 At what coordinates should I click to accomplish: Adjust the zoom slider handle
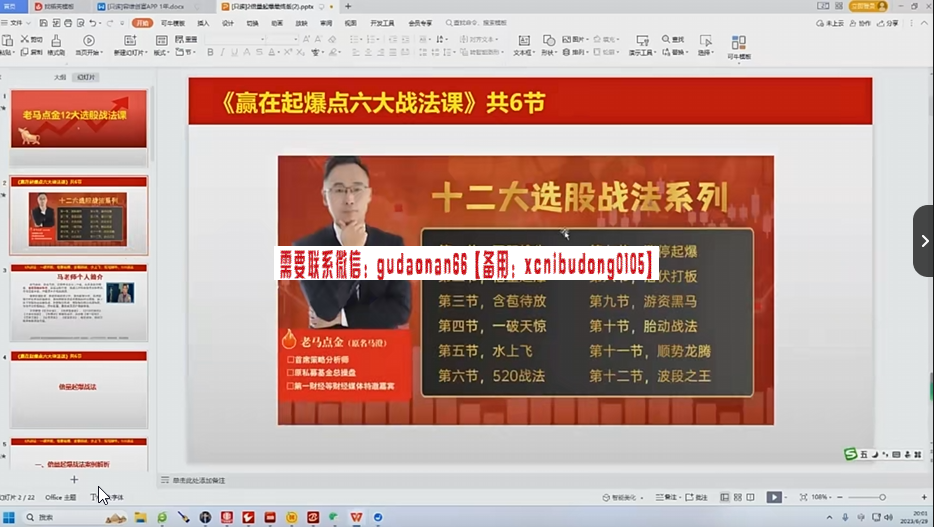882,497
